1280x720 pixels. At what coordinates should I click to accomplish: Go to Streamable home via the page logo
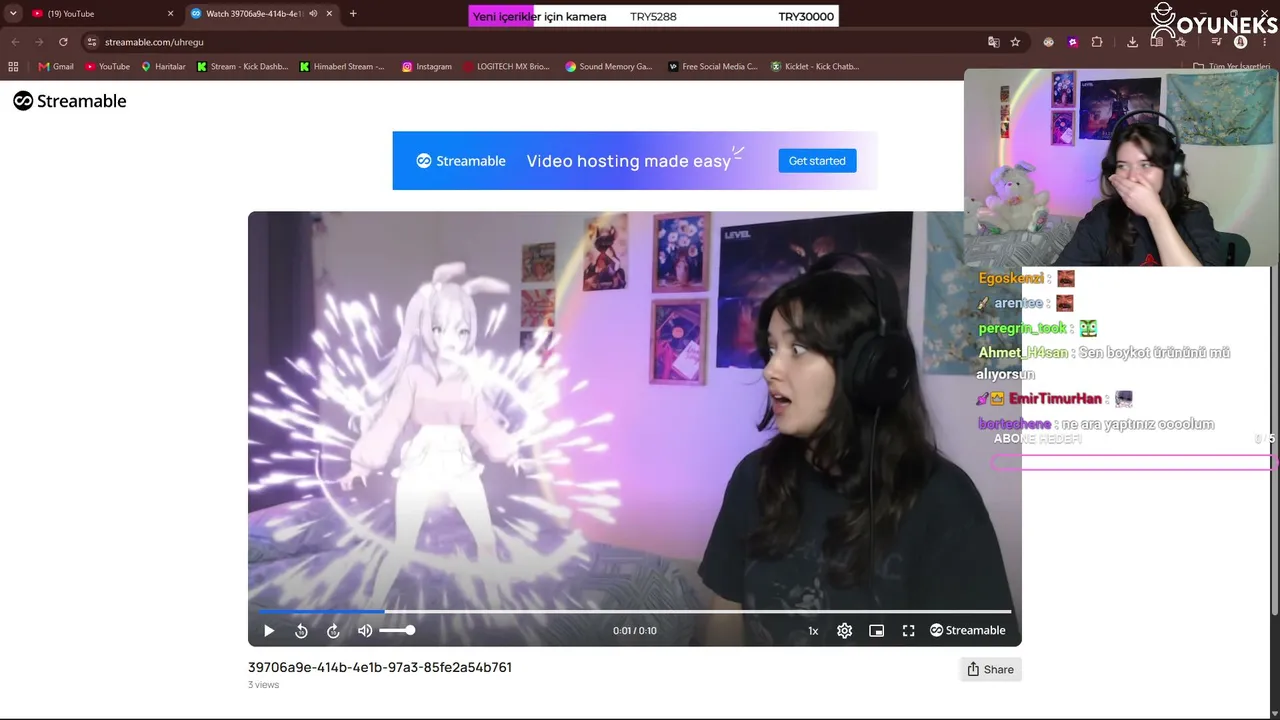click(70, 101)
